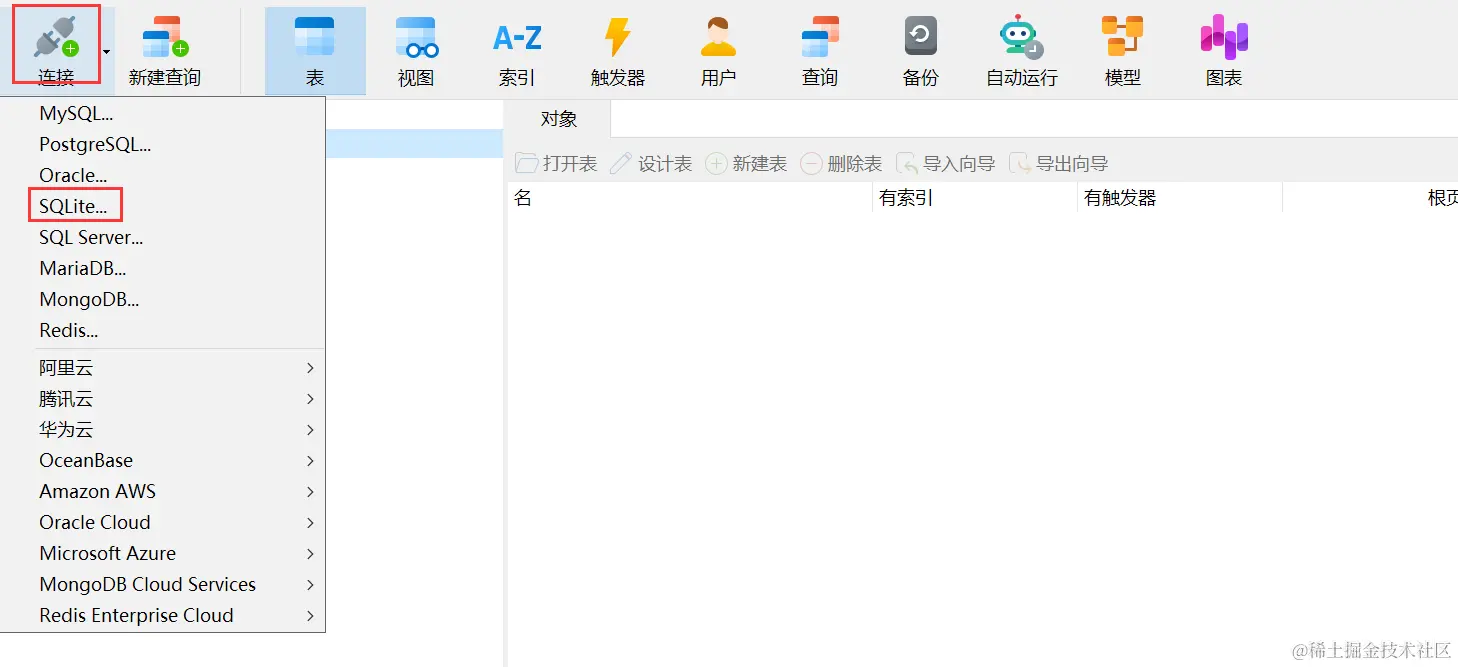Choose MySQL... from the connection menu
1458x667 pixels.
click(164, 114)
